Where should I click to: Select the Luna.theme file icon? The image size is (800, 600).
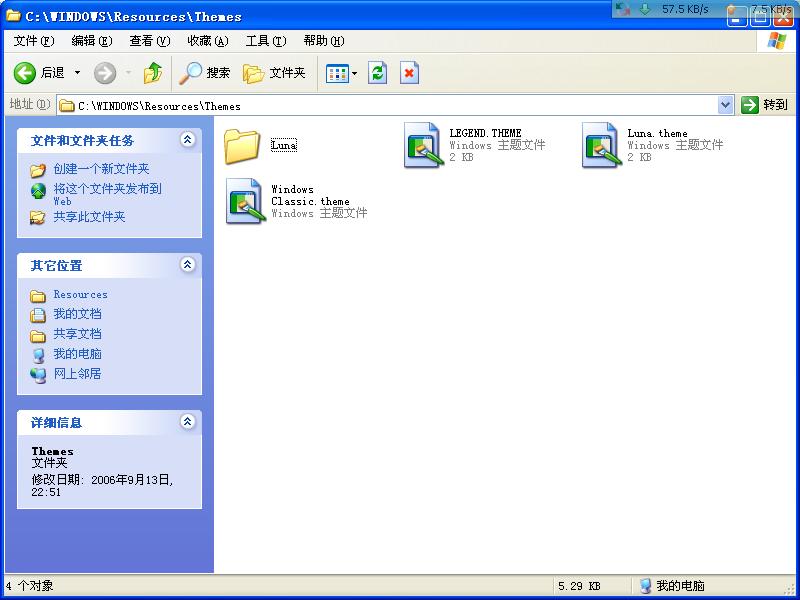(601, 145)
